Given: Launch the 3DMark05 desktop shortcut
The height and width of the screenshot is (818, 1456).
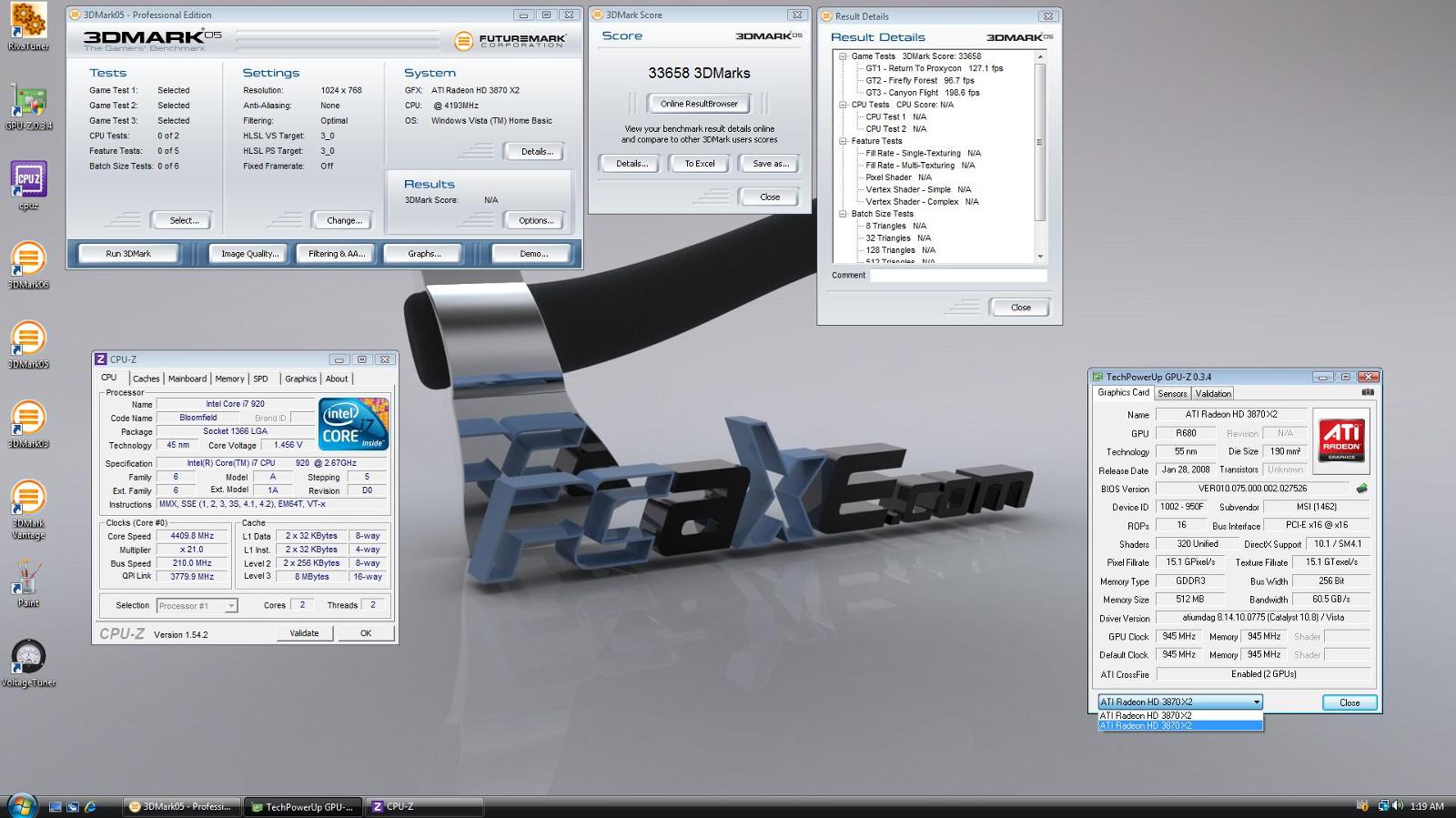Looking at the screenshot, I should pos(28,344).
